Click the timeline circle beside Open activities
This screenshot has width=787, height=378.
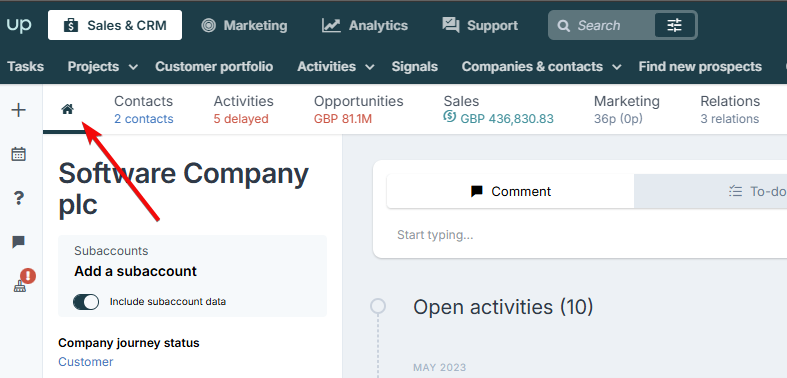(378, 306)
